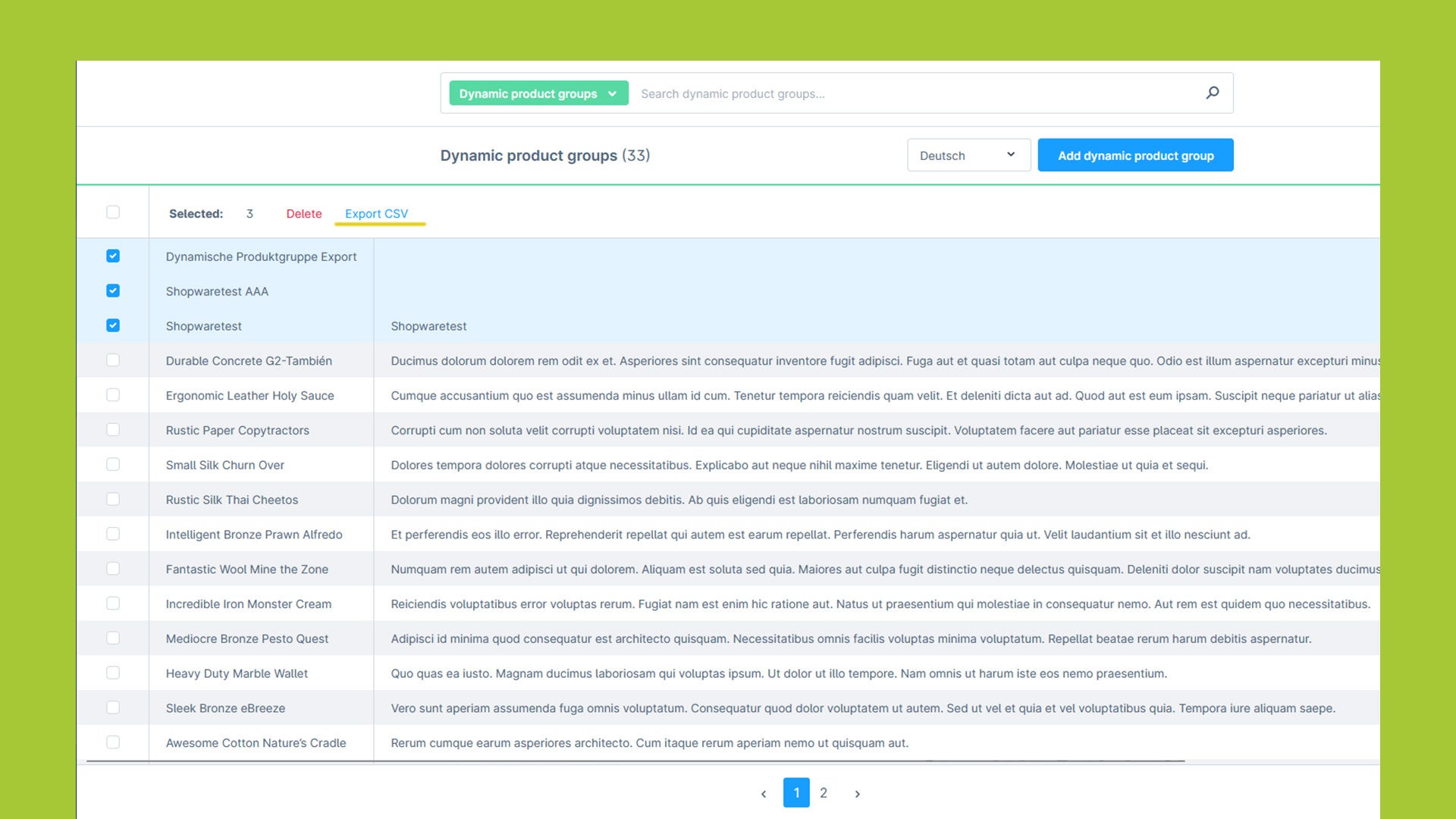The image size is (1456, 819).
Task: Uncheck the Shopwaretest AAA row
Action: [x=113, y=291]
